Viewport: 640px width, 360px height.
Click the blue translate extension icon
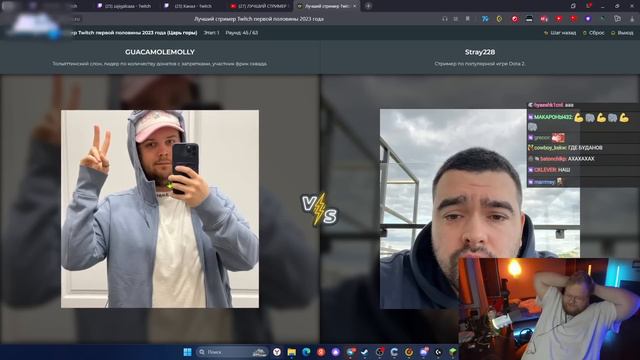click(485, 19)
